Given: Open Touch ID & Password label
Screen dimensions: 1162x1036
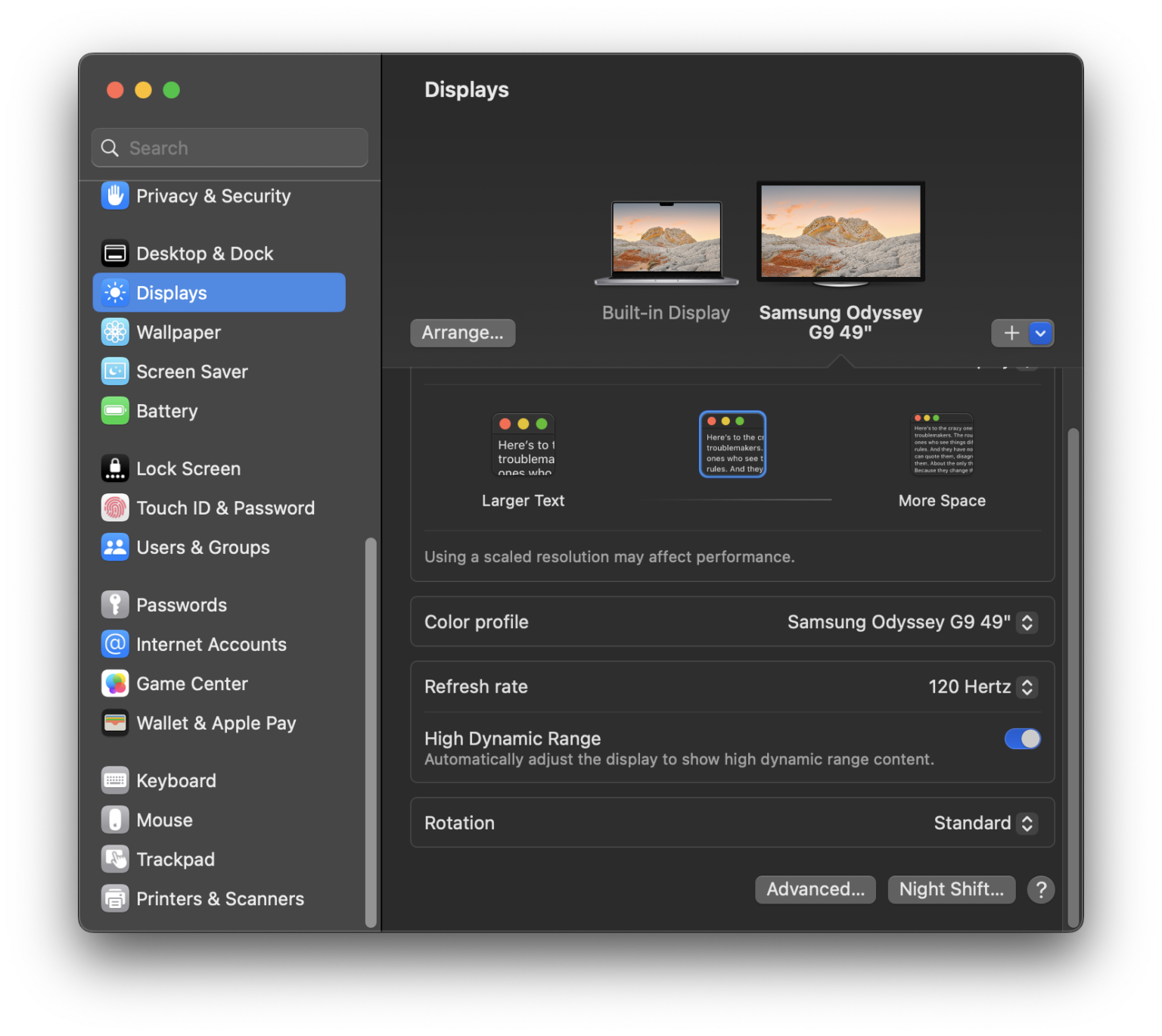Looking at the screenshot, I should tap(225, 508).
